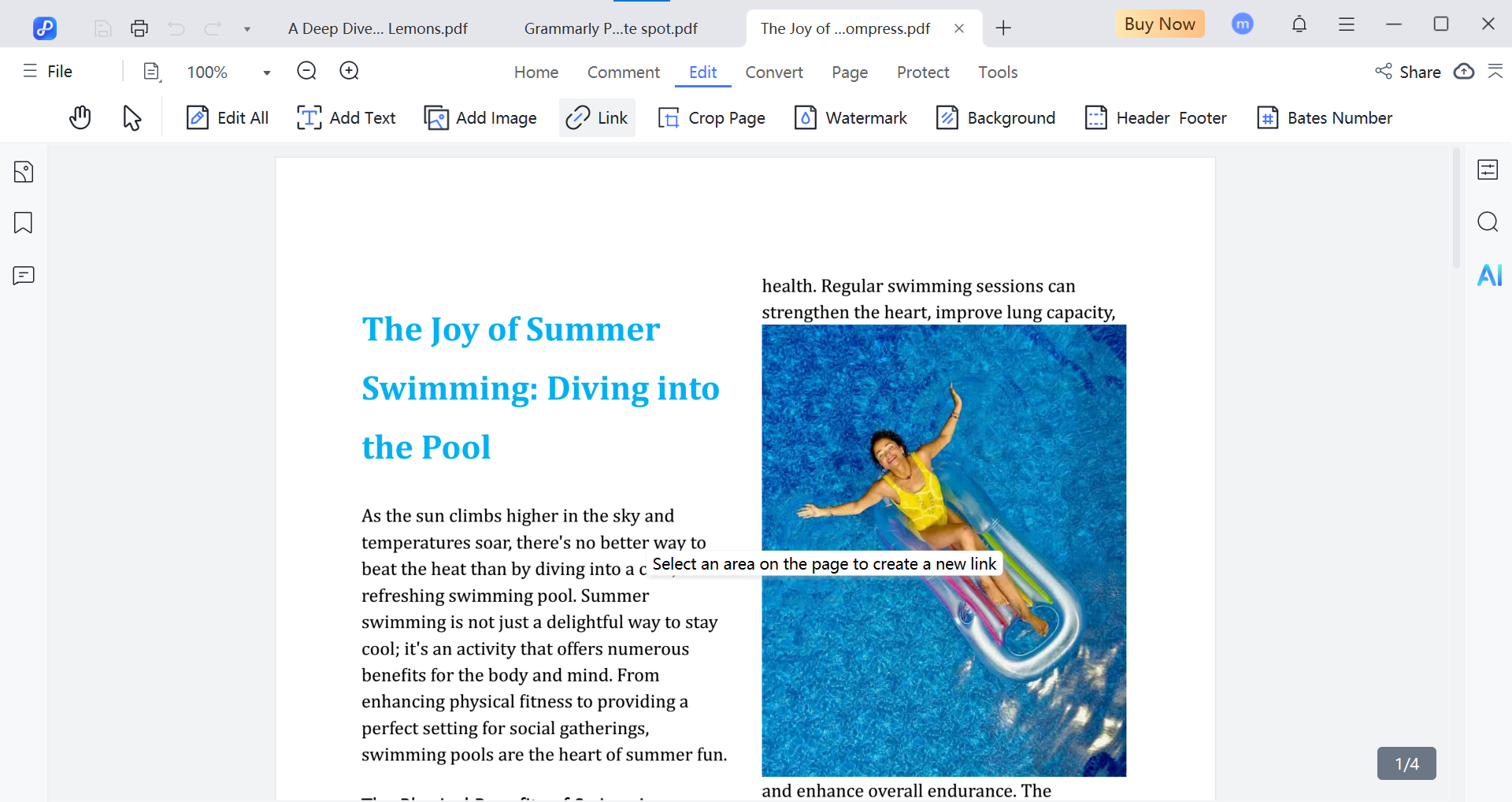Expand the 100% zoom level dropdown
This screenshot has height=802, width=1512.
[x=267, y=72]
